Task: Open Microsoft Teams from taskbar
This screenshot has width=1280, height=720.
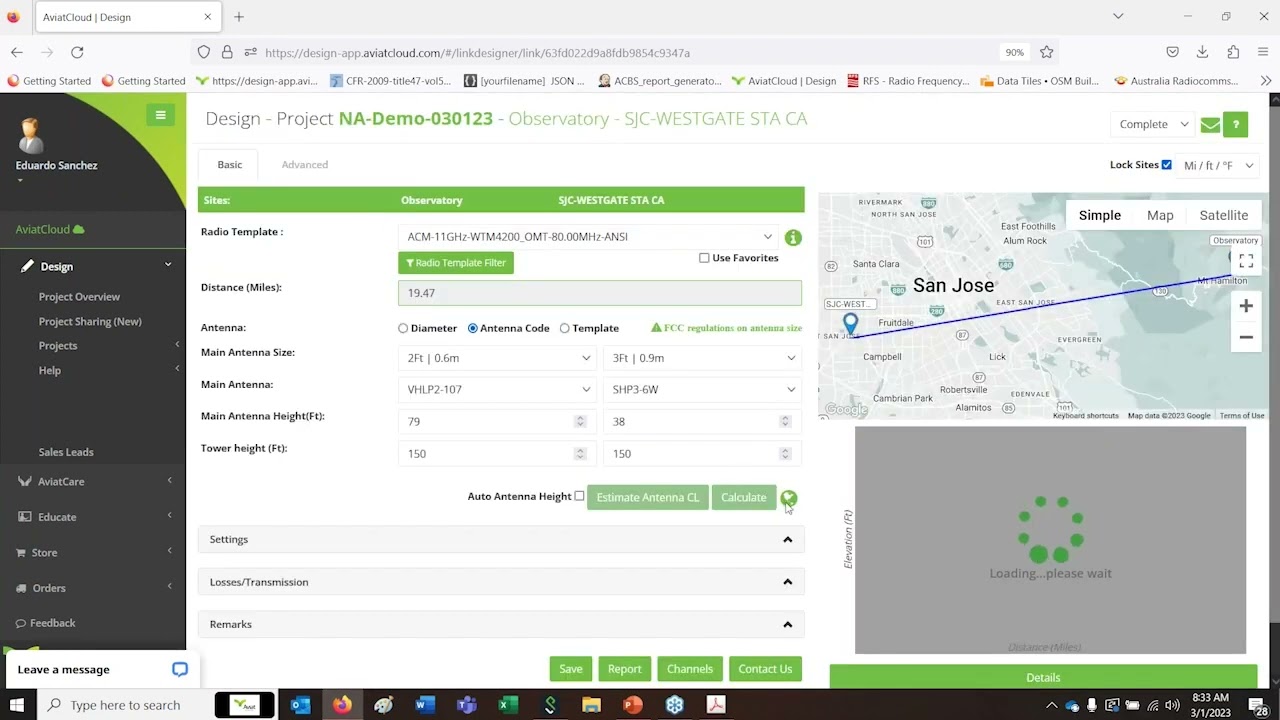Action: [x=466, y=705]
